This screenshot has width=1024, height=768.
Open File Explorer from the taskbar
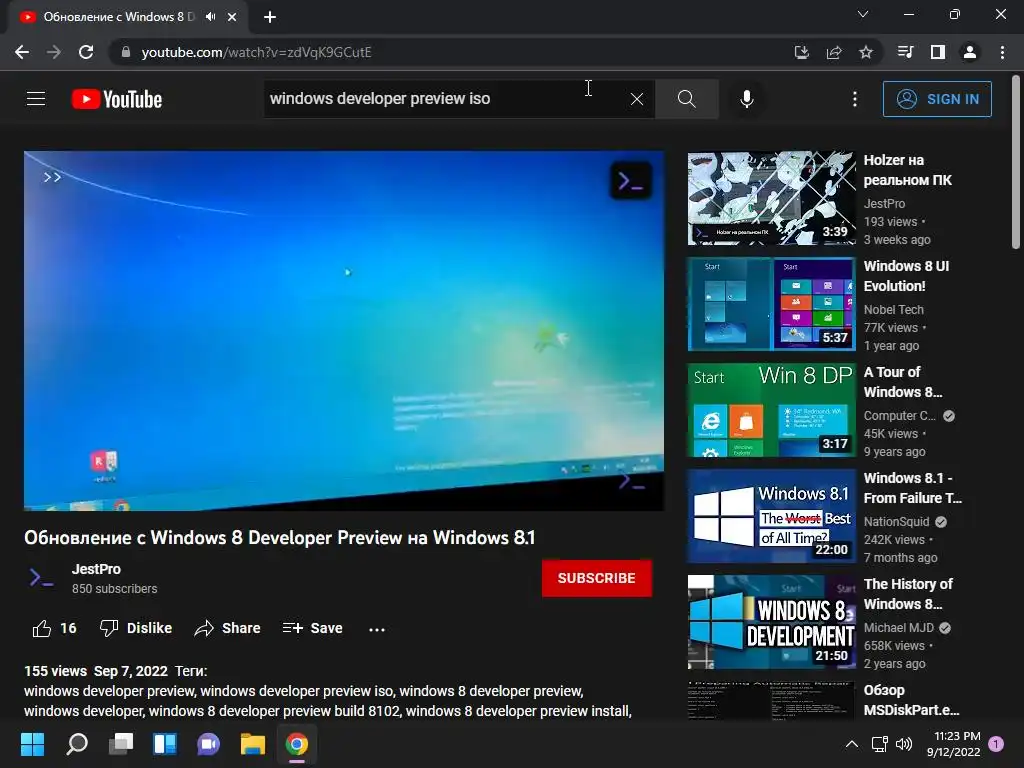click(253, 744)
